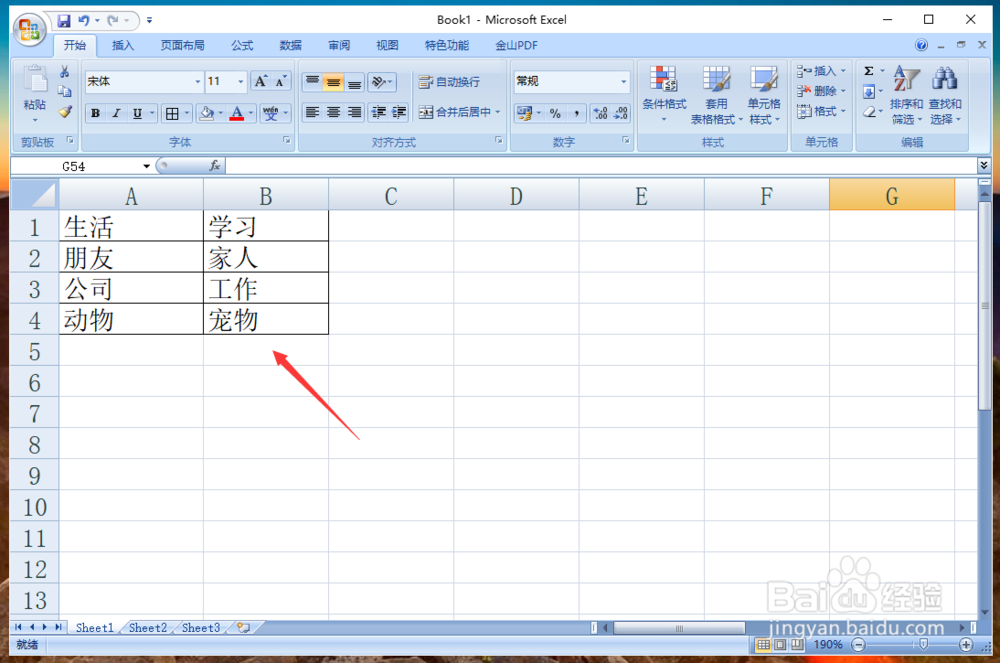Open the text orientation button
1000x663 pixels.
click(x=381, y=82)
